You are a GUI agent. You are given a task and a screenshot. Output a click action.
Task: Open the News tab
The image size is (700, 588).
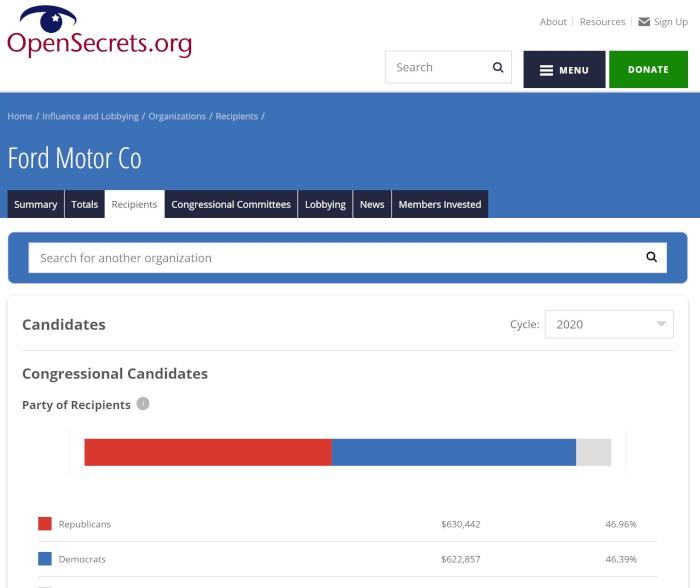pyautogui.click(x=372, y=204)
